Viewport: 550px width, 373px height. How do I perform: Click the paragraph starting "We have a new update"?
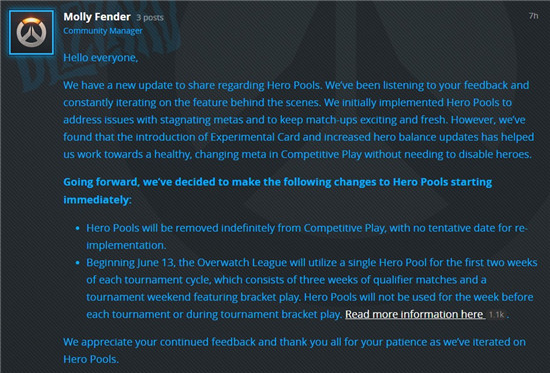tap(299, 120)
